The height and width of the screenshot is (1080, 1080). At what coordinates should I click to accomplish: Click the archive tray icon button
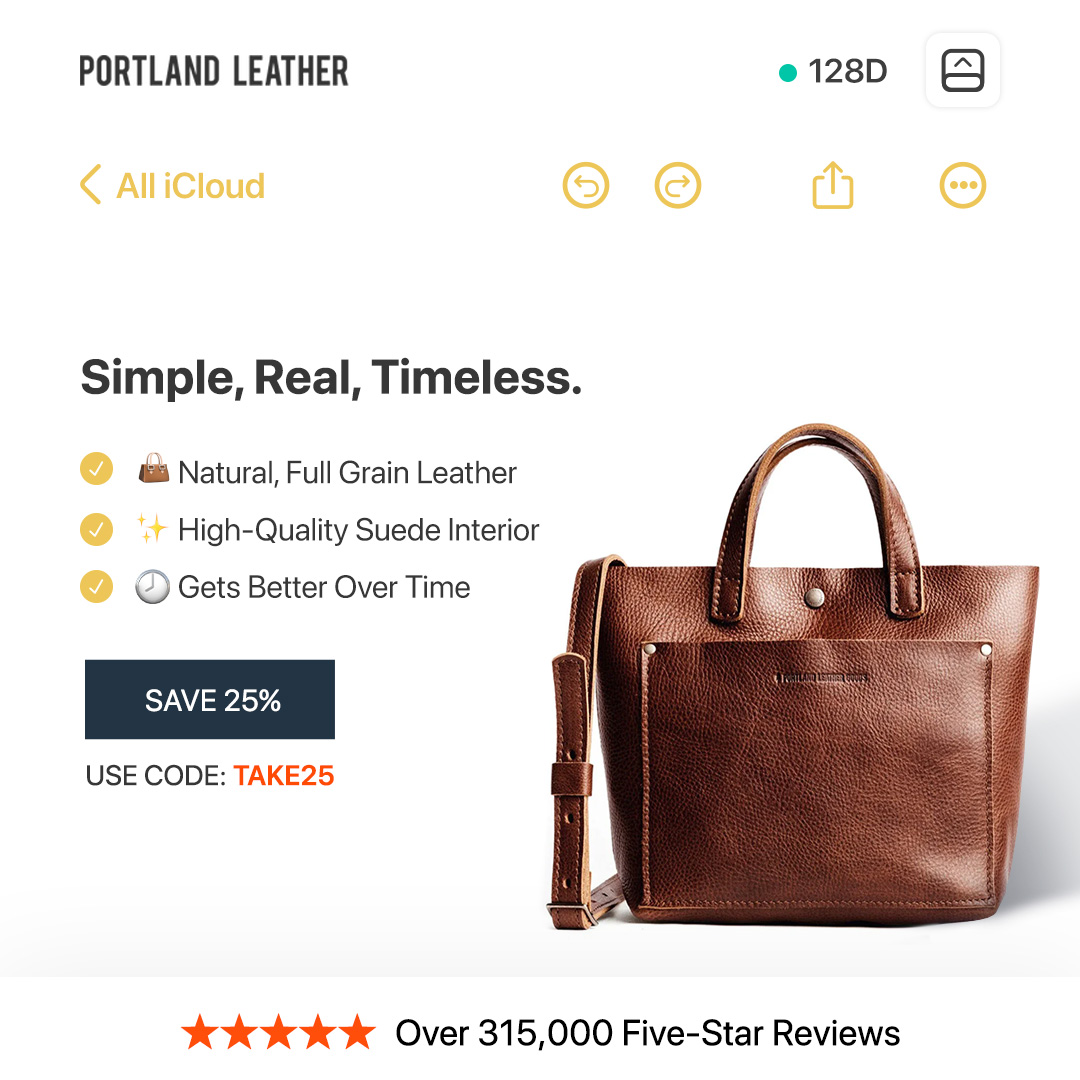[962, 70]
